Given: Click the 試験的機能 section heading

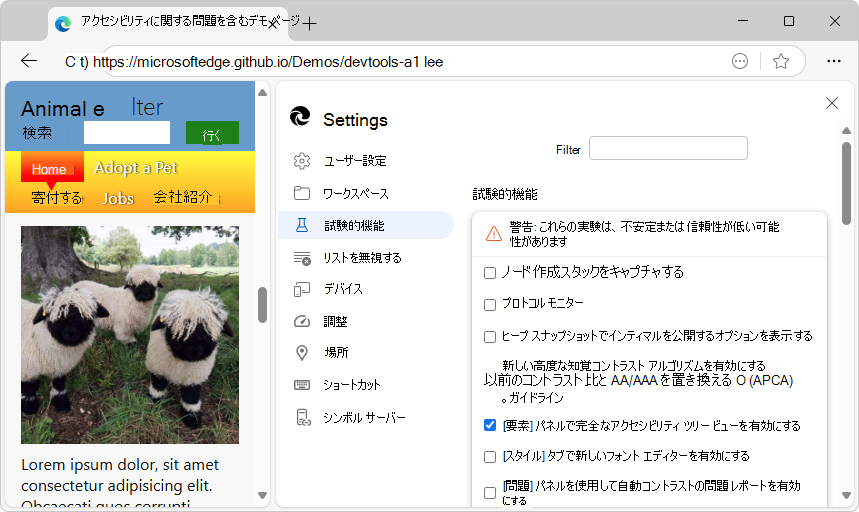Looking at the screenshot, I should pyautogui.click(x=505, y=194).
